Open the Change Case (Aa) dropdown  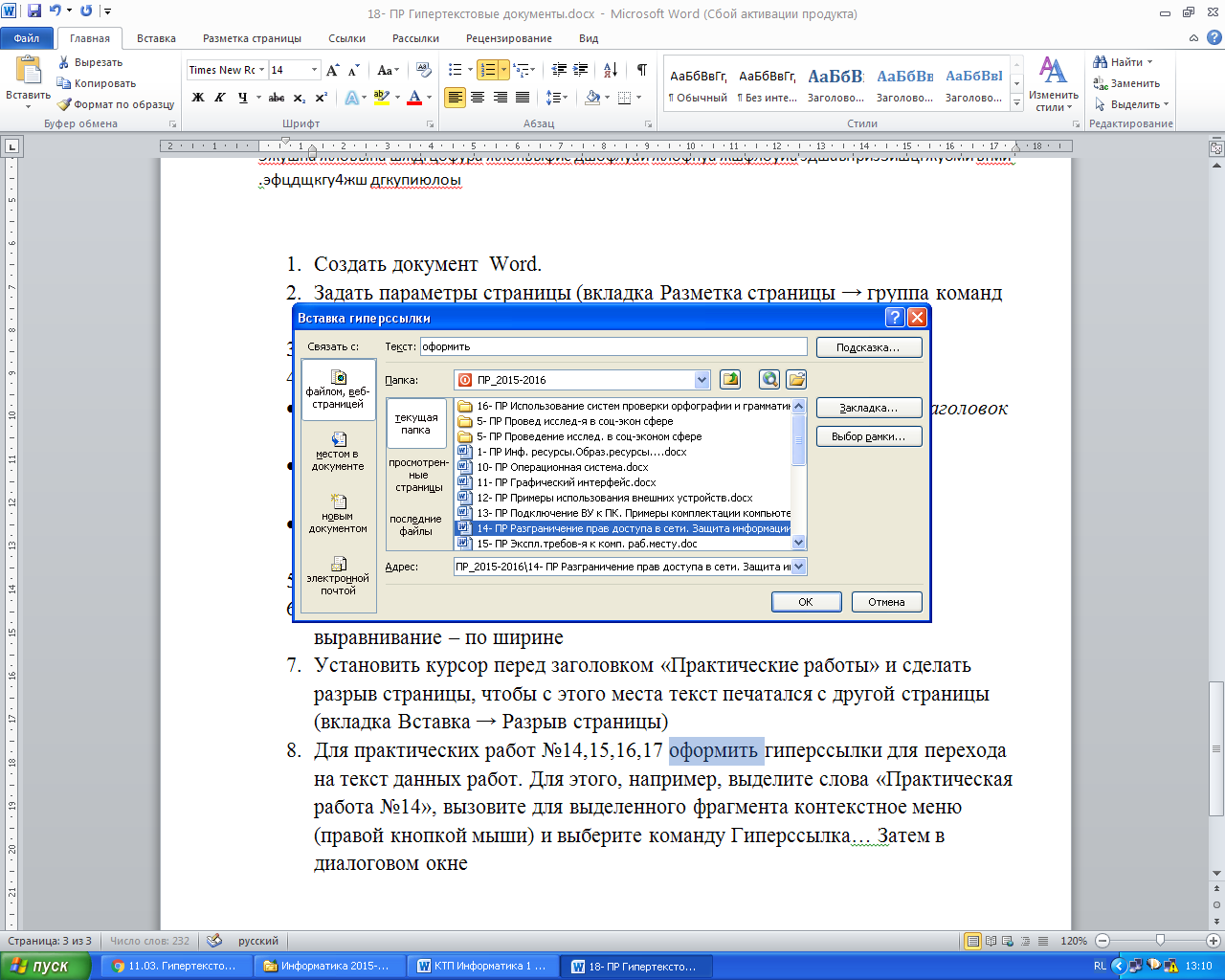[388, 70]
